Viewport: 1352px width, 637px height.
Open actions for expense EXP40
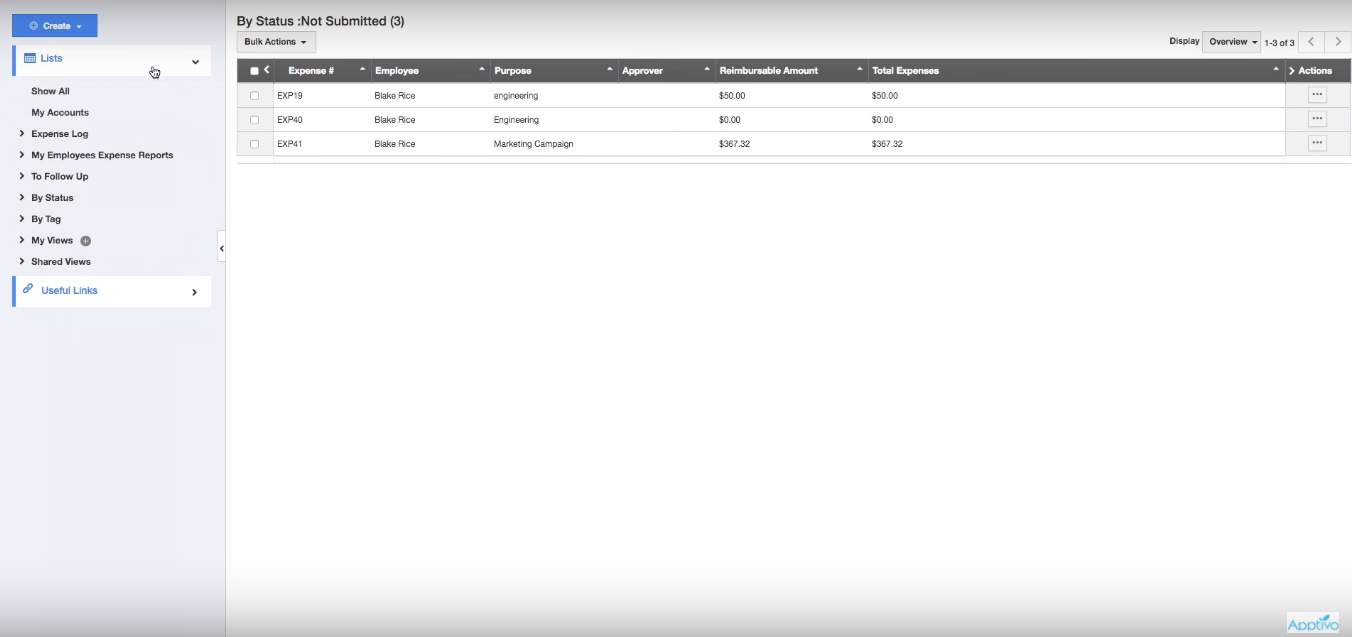tap(1317, 117)
